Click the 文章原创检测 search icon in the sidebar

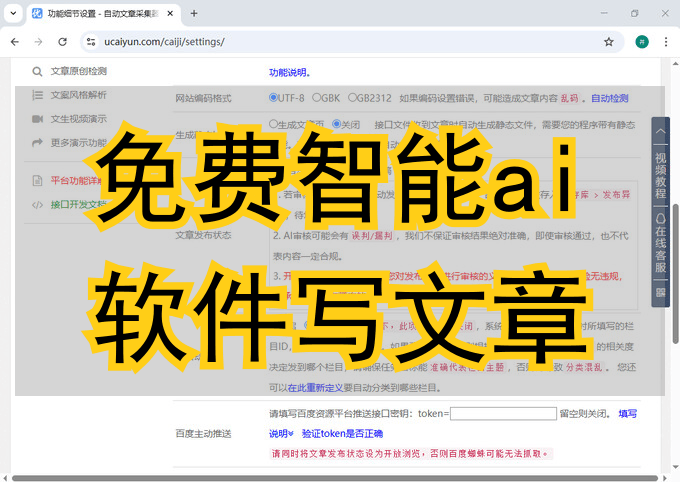point(38,72)
